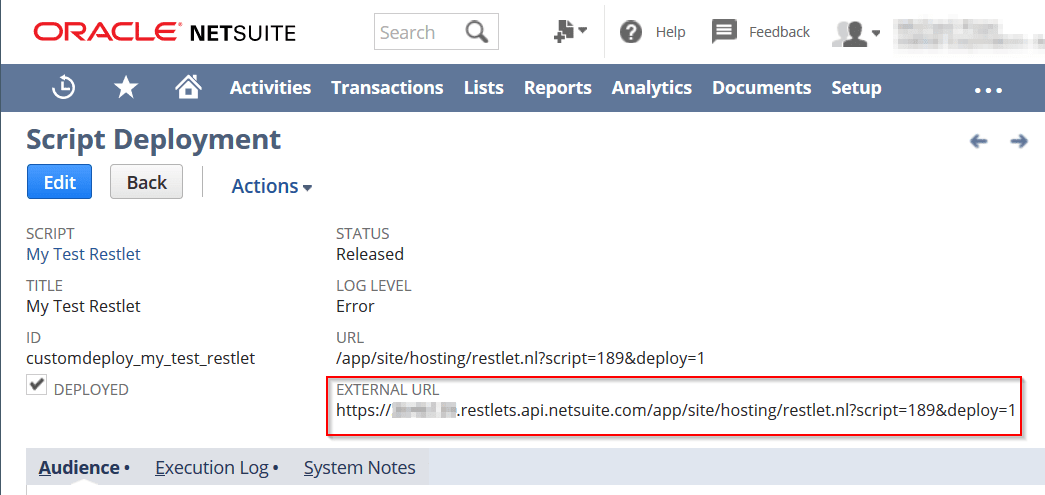Screen dimensions: 1045x495
Task: Open the Reports menu
Action: click(x=558, y=87)
